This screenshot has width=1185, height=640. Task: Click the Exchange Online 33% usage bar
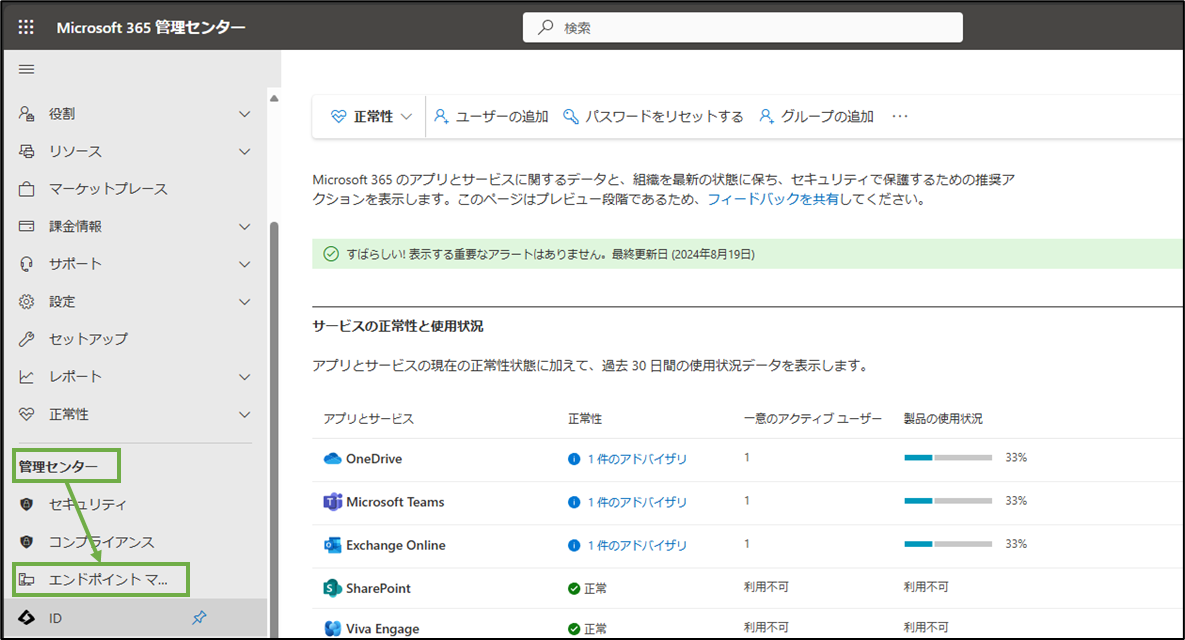pyautogui.click(x=948, y=544)
